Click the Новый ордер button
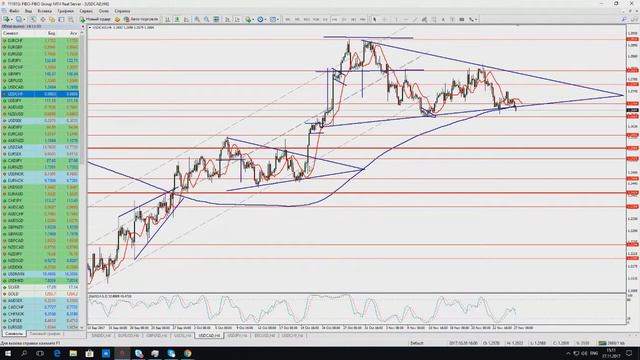Screen dimensions: 640x360 (x=95, y=19)
